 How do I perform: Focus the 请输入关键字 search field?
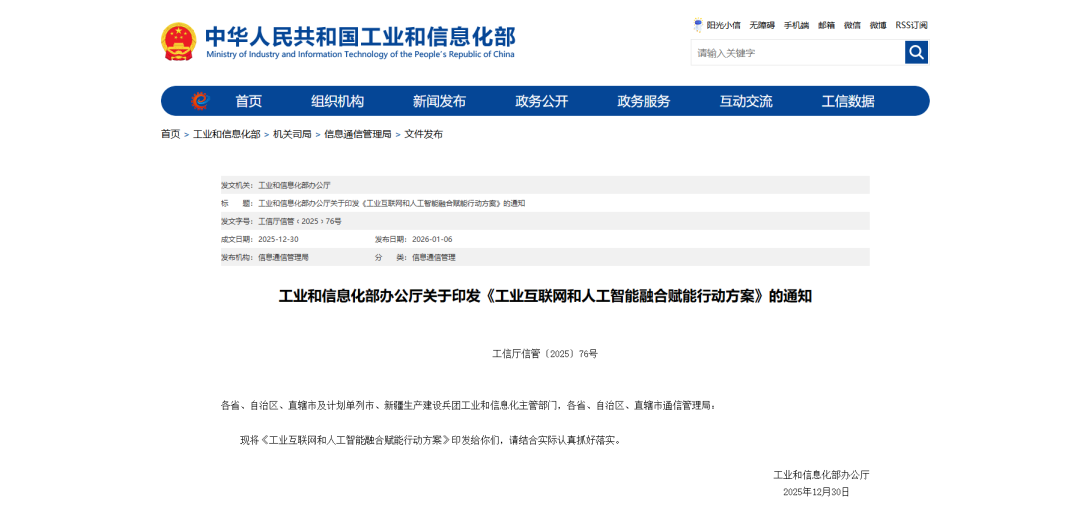click(798, 52)
